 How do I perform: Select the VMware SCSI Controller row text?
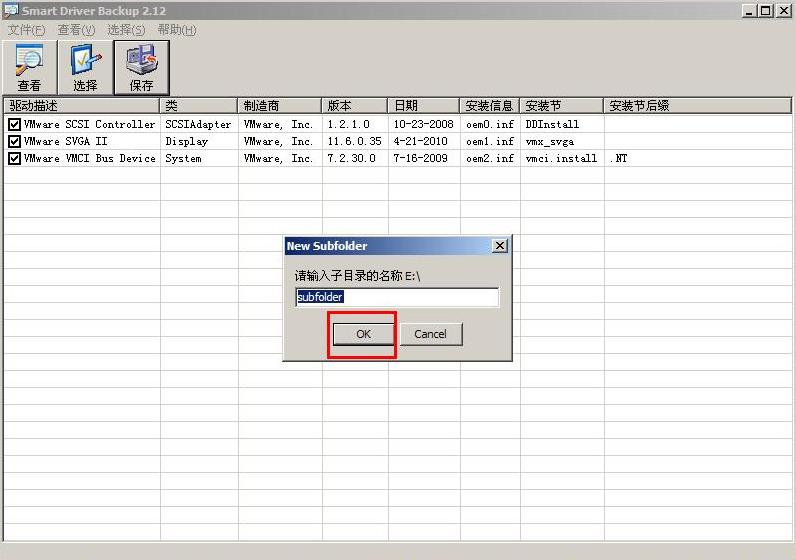click(x=89, y=124)
